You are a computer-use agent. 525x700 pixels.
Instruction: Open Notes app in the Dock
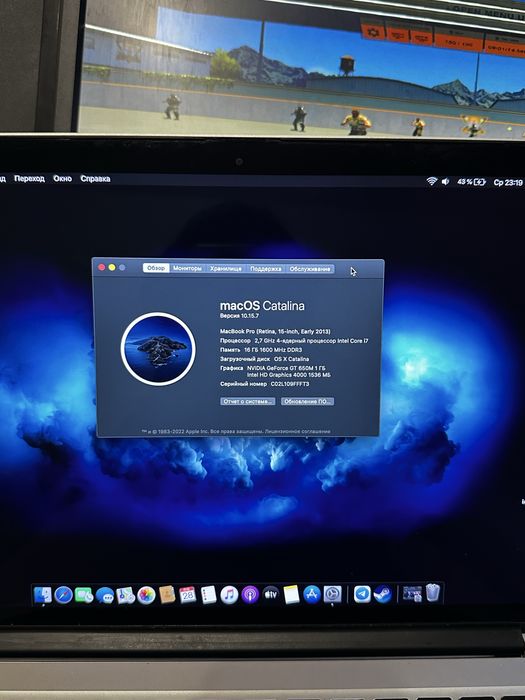tap(292, 595)
